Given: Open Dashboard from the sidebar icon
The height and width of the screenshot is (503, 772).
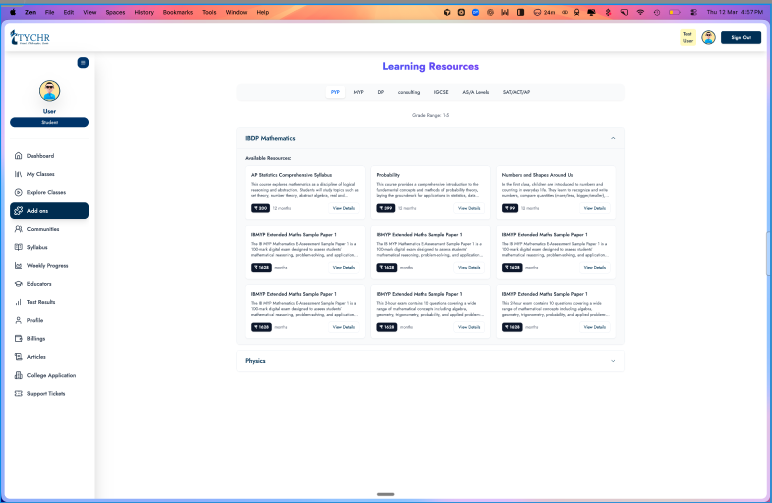Looking at the screenshot, I should [x=18, y=156].
